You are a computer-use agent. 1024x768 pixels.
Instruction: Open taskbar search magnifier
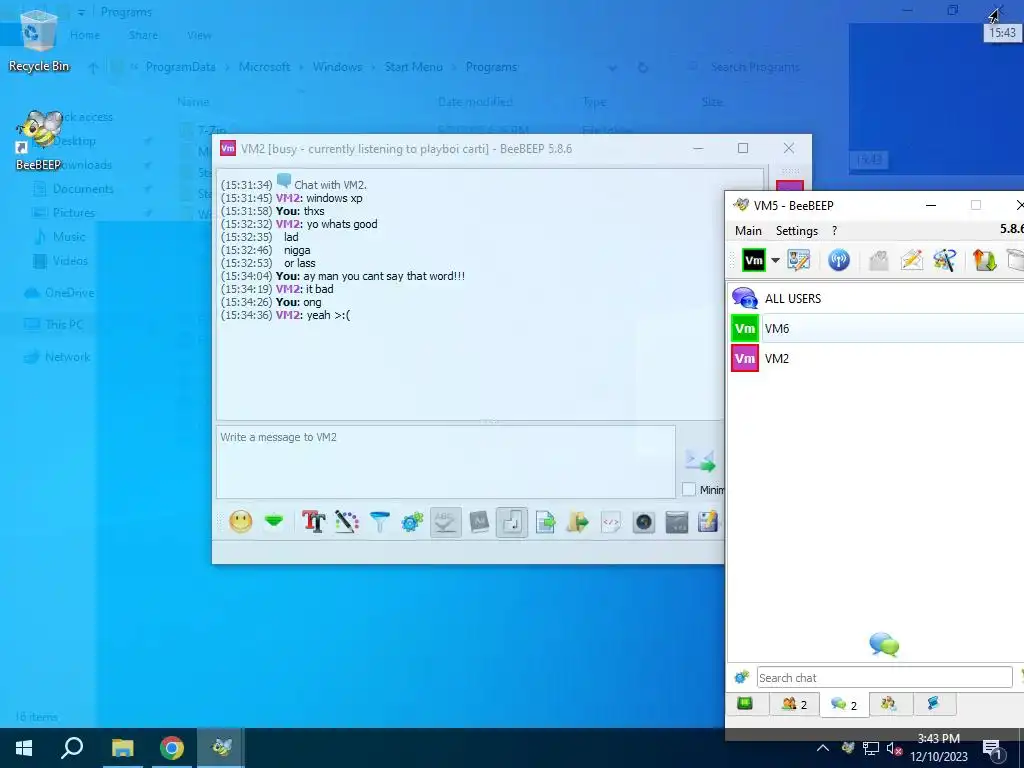[x=72, y=748]
